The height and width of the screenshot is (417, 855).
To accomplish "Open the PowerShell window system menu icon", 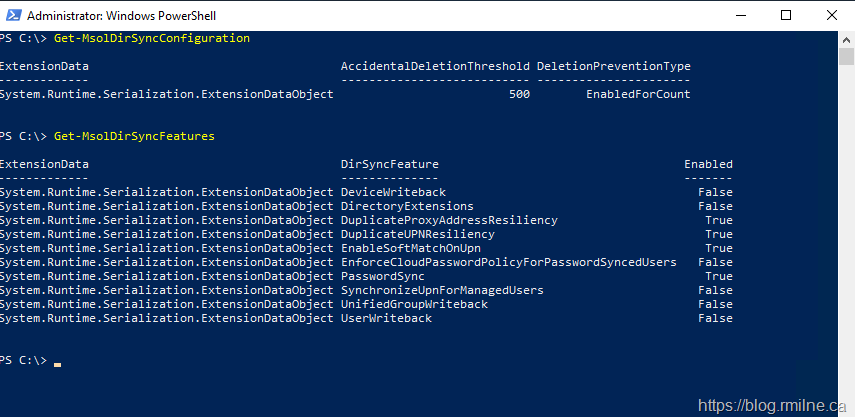I will 11,15.
